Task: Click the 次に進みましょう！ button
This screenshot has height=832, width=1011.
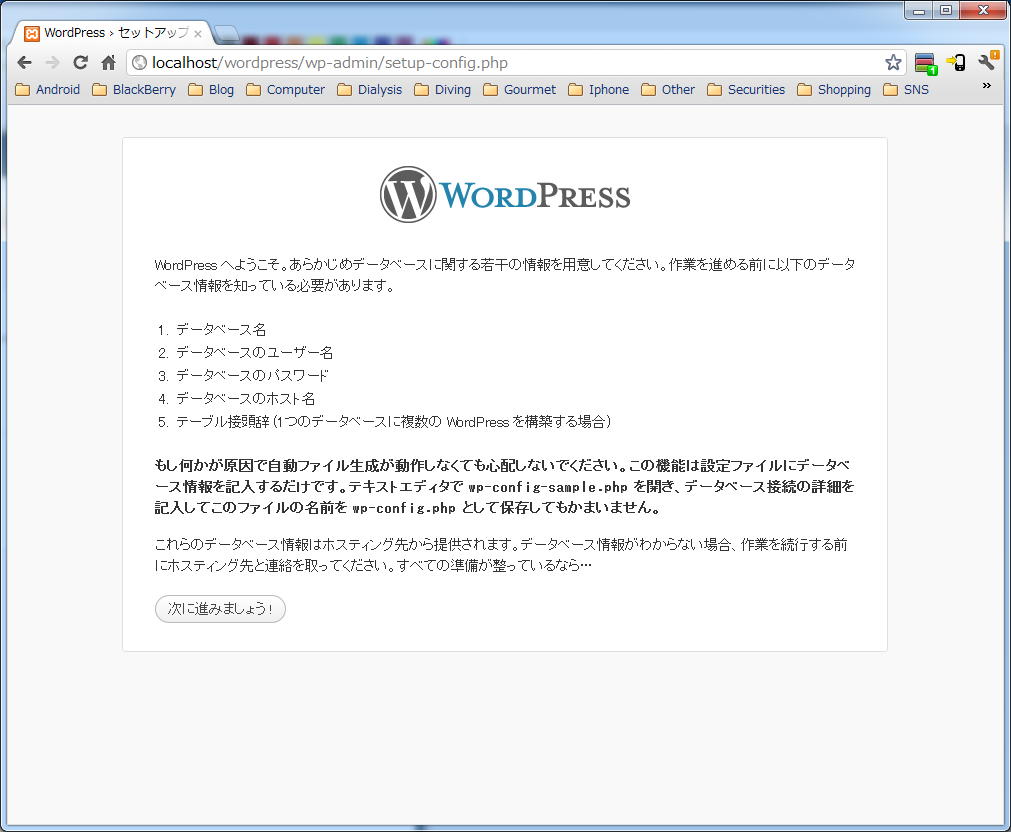Action: [220, 609]
